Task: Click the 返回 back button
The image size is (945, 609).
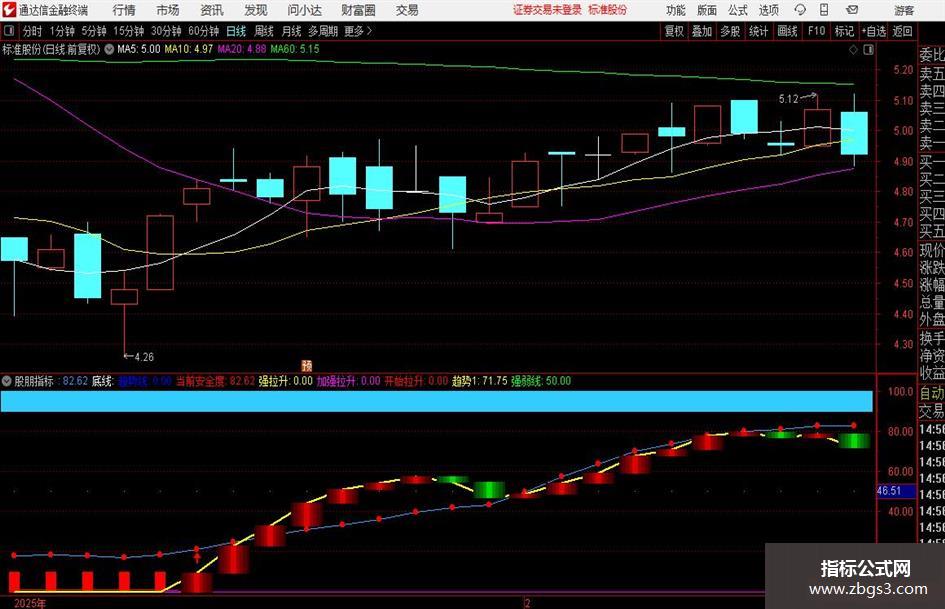Action: coord(902,31)
